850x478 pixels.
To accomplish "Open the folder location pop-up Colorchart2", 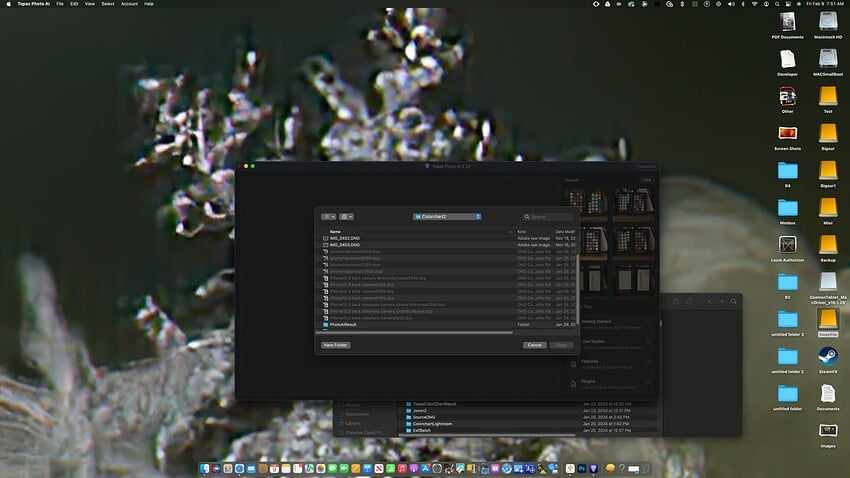I will (x=447, y=217).
